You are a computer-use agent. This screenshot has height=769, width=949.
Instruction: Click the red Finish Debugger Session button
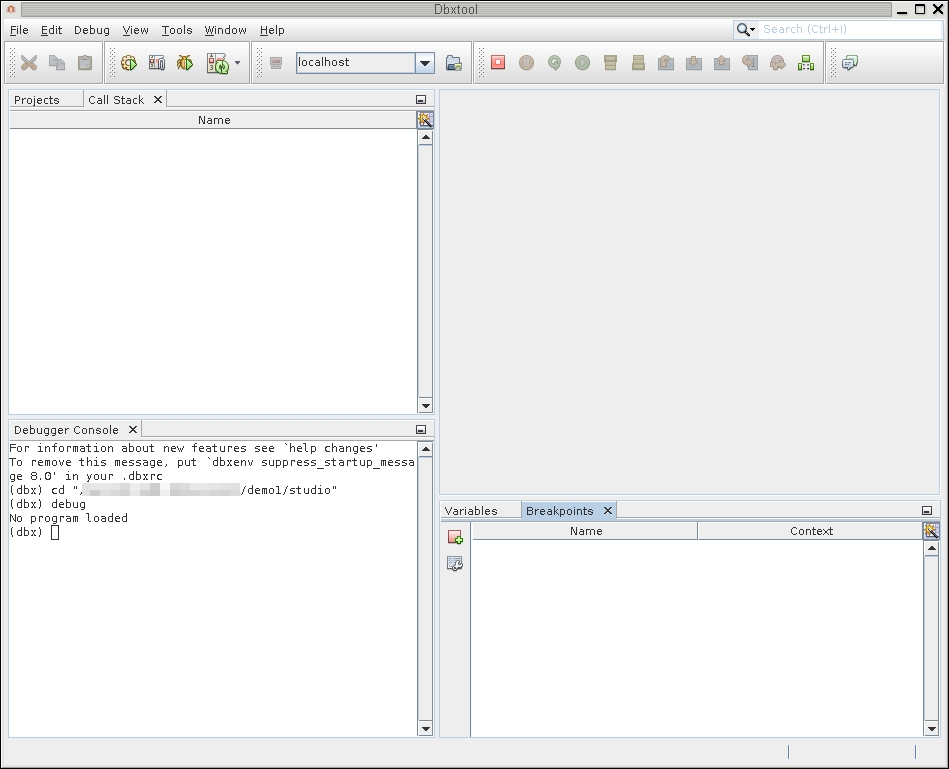(x=498, y=62)
